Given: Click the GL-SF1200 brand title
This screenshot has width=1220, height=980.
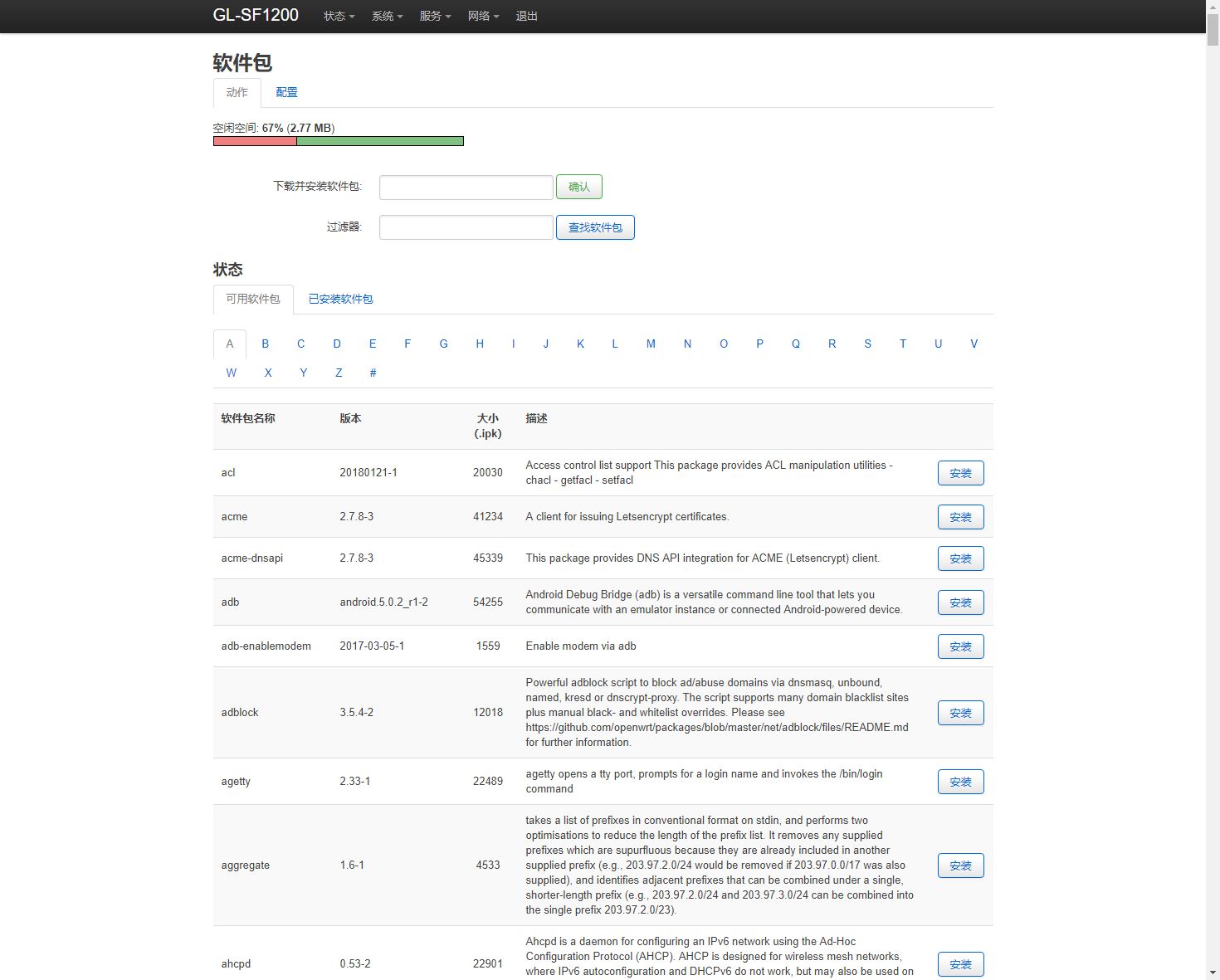Looking at the screenshot, I should (x=256, y=15).
